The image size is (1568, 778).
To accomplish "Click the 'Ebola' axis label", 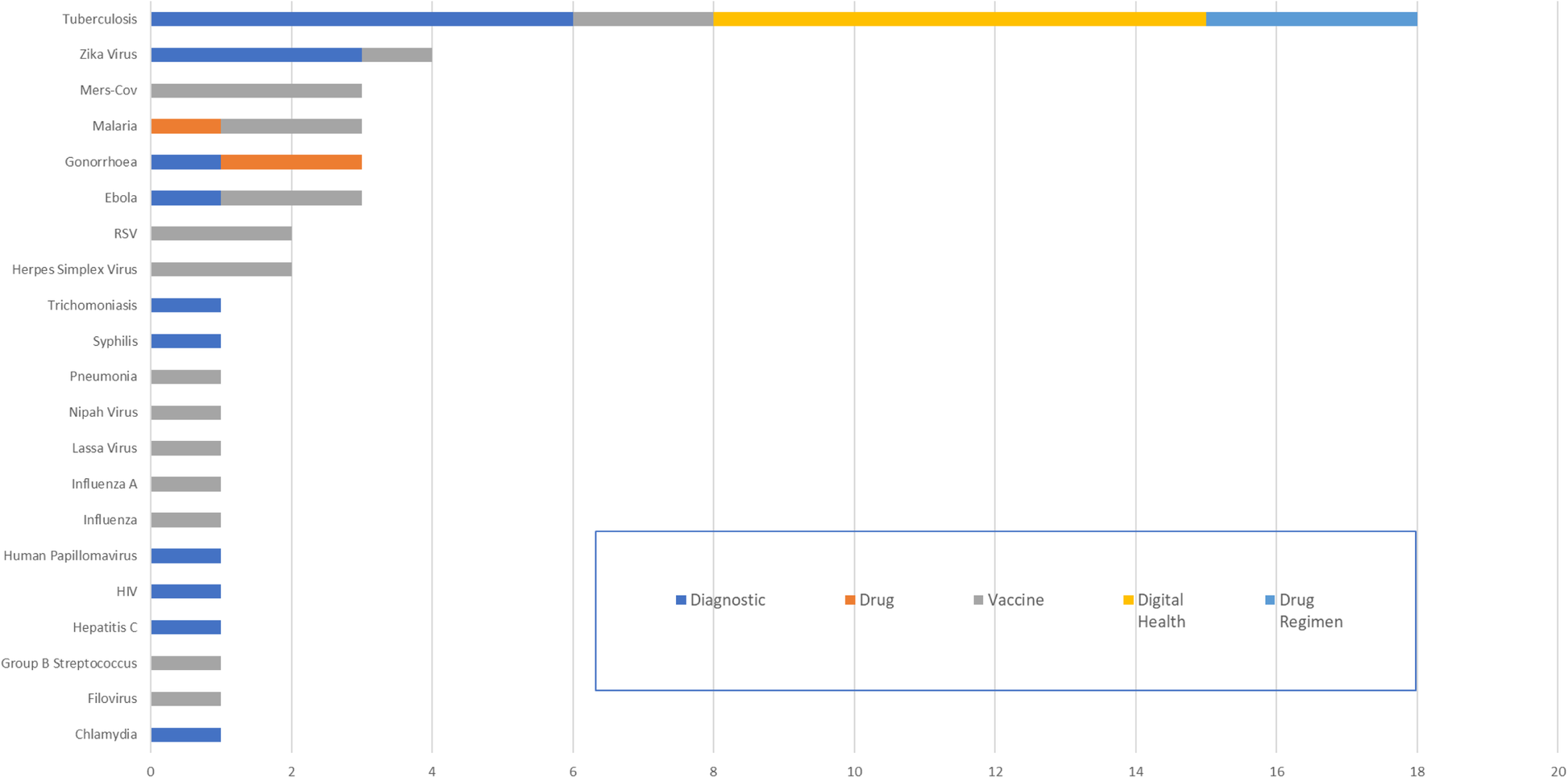I will (x=121, y=198).
